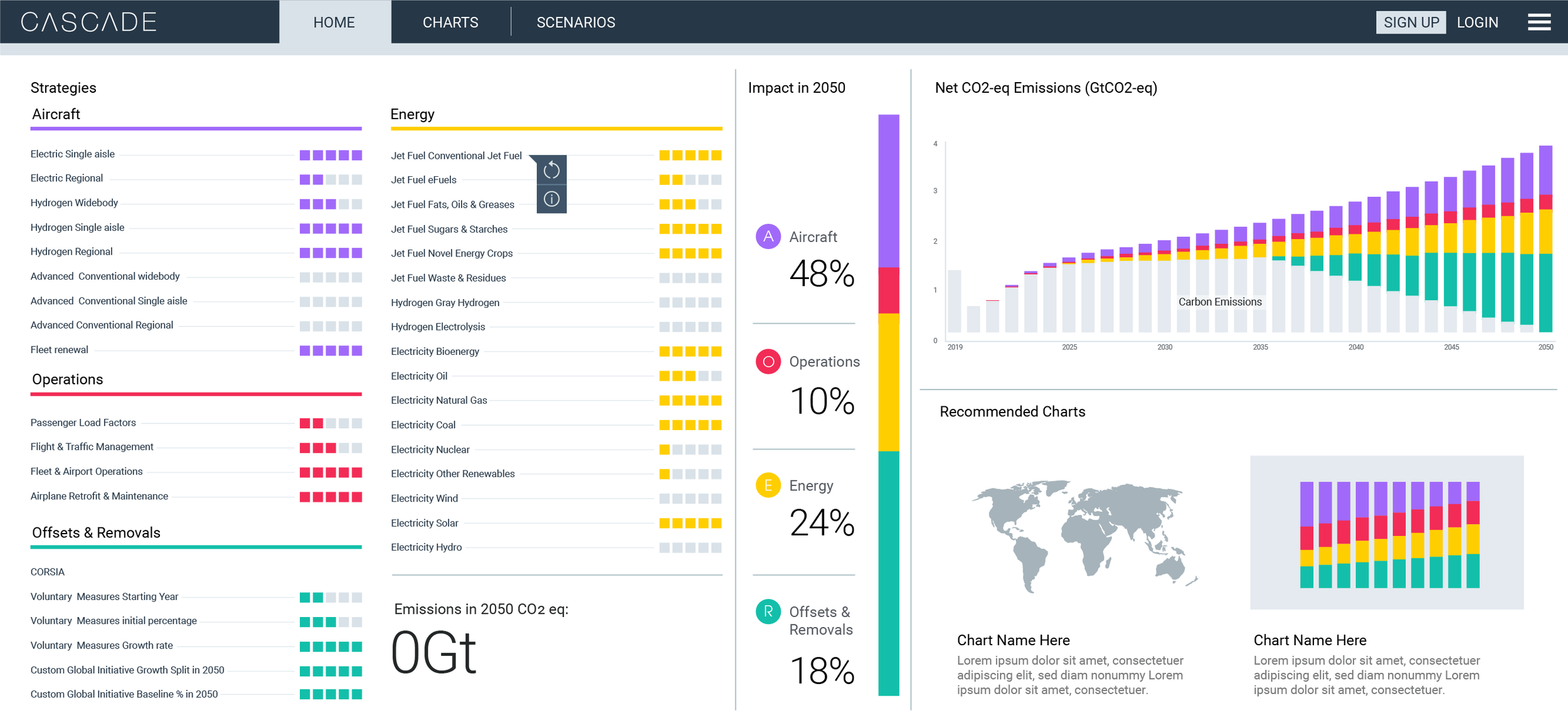
Task: Click the purple Aircraft 'A' circle icon
Action: click(x=768, y=236)
